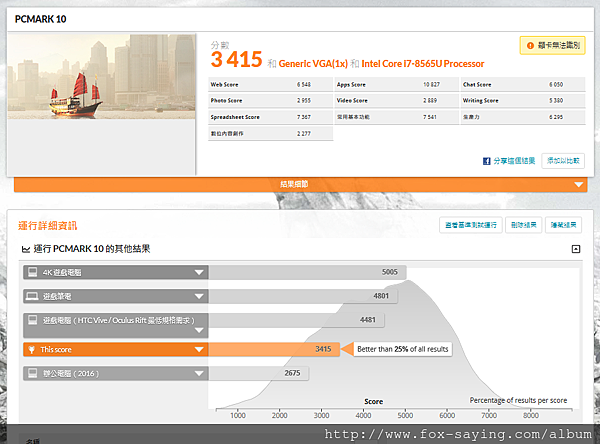Click the Apps Score row
The height and width of the screenshot is (444, 600).
(396, 85)
